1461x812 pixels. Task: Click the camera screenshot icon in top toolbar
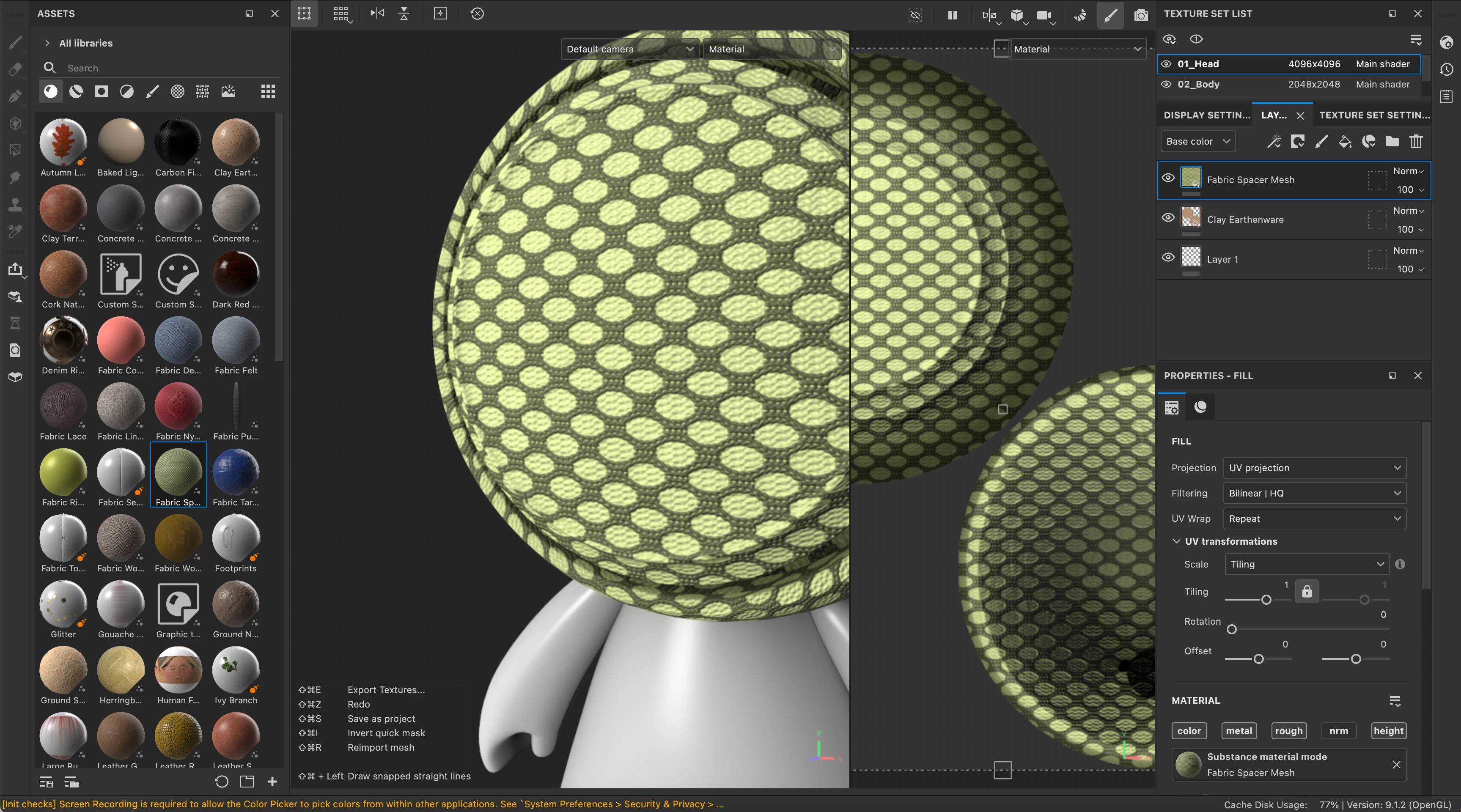[x=1140, y=15]
